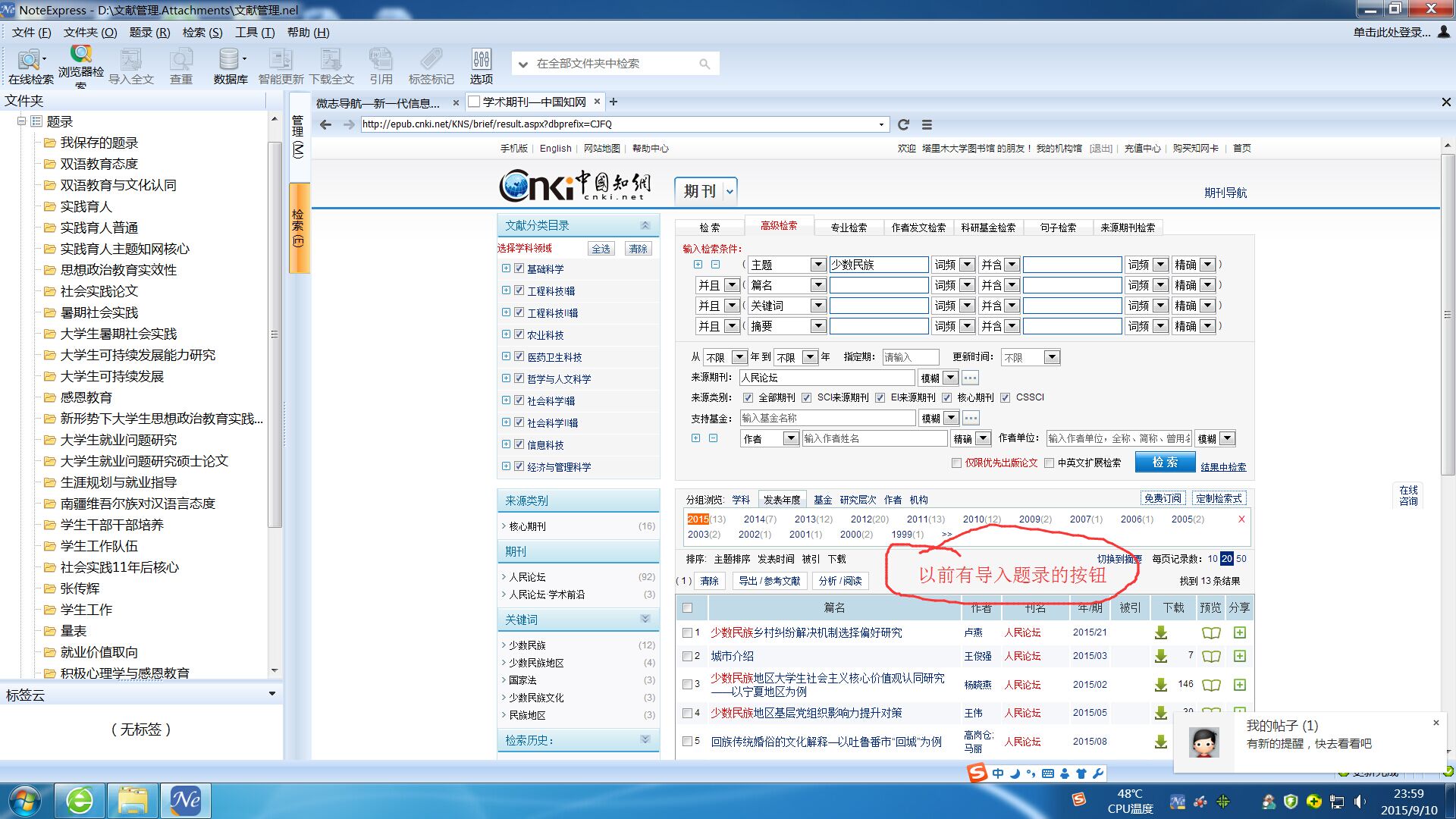Viewport: 1456px width, 819px height.
Task: Click the 来源期刊 input containing 人民论坛
Action: 827,378
